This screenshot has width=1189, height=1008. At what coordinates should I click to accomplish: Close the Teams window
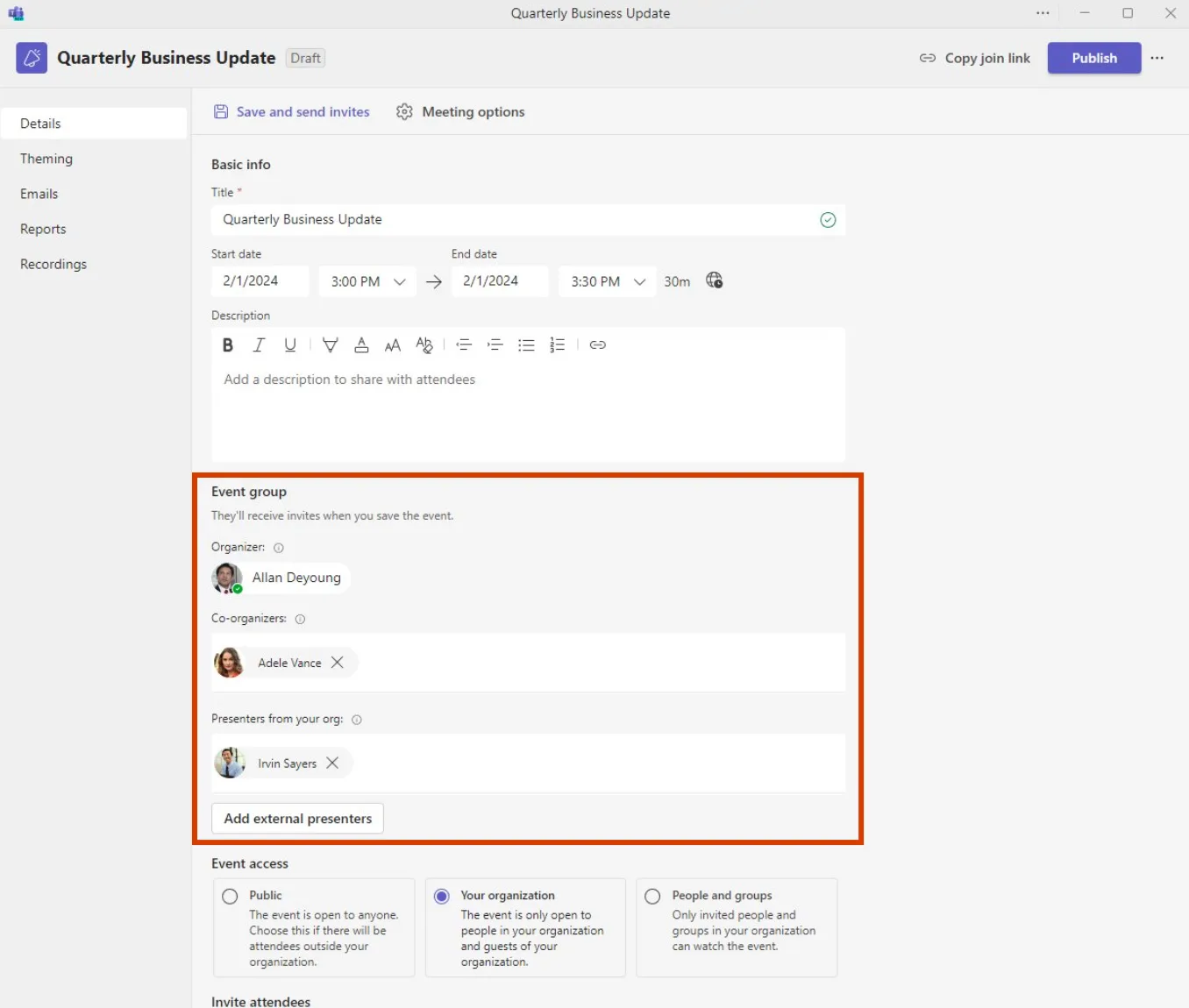1171,13
